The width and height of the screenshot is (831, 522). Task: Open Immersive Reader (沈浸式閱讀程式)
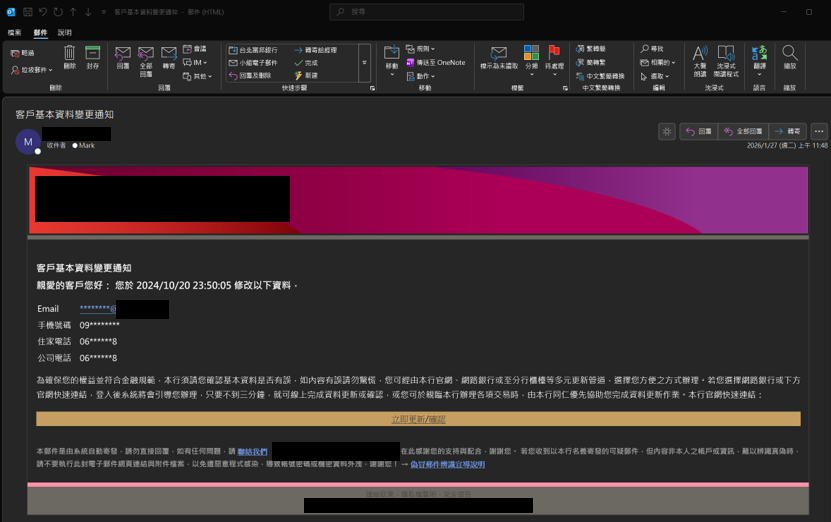click(726, 61)
